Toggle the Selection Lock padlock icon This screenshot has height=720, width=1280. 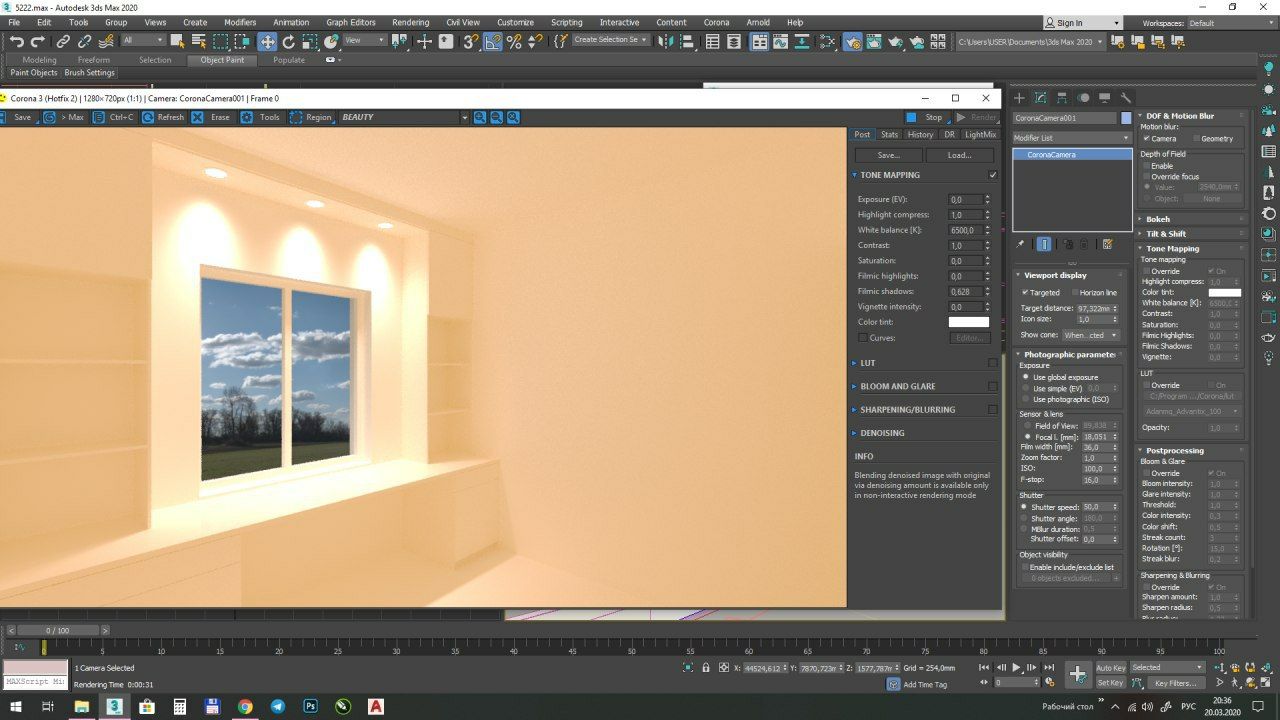click(706, 667)
